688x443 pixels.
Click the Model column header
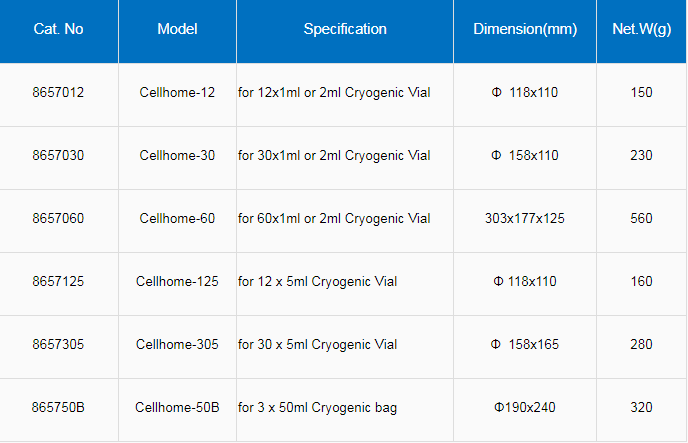coord(177,29)
